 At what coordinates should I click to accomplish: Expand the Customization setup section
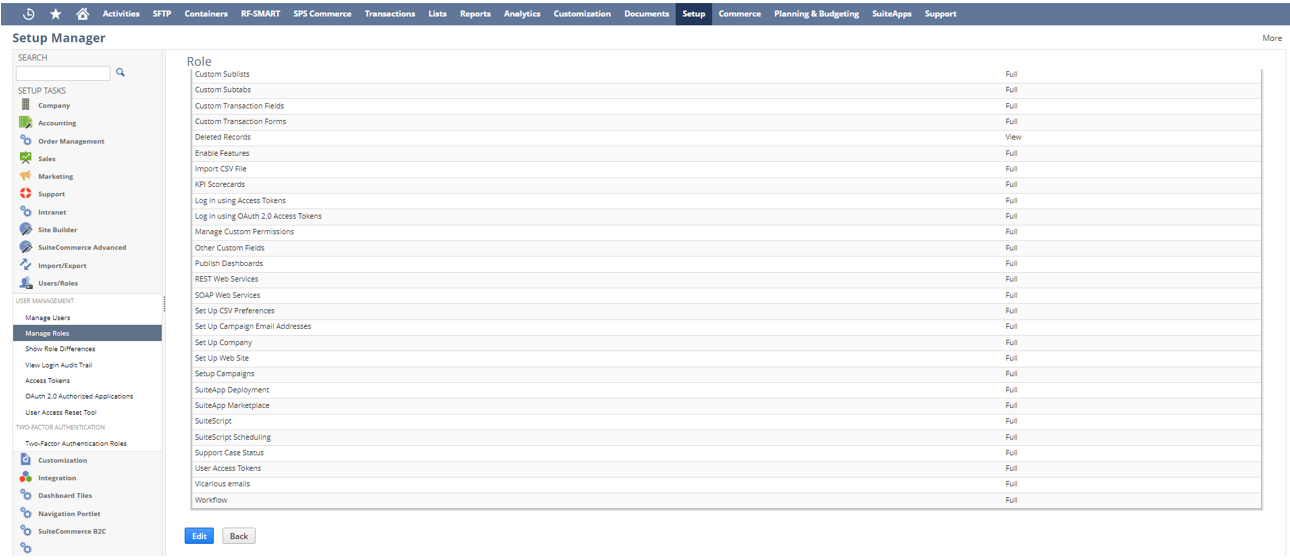point(62,460)
